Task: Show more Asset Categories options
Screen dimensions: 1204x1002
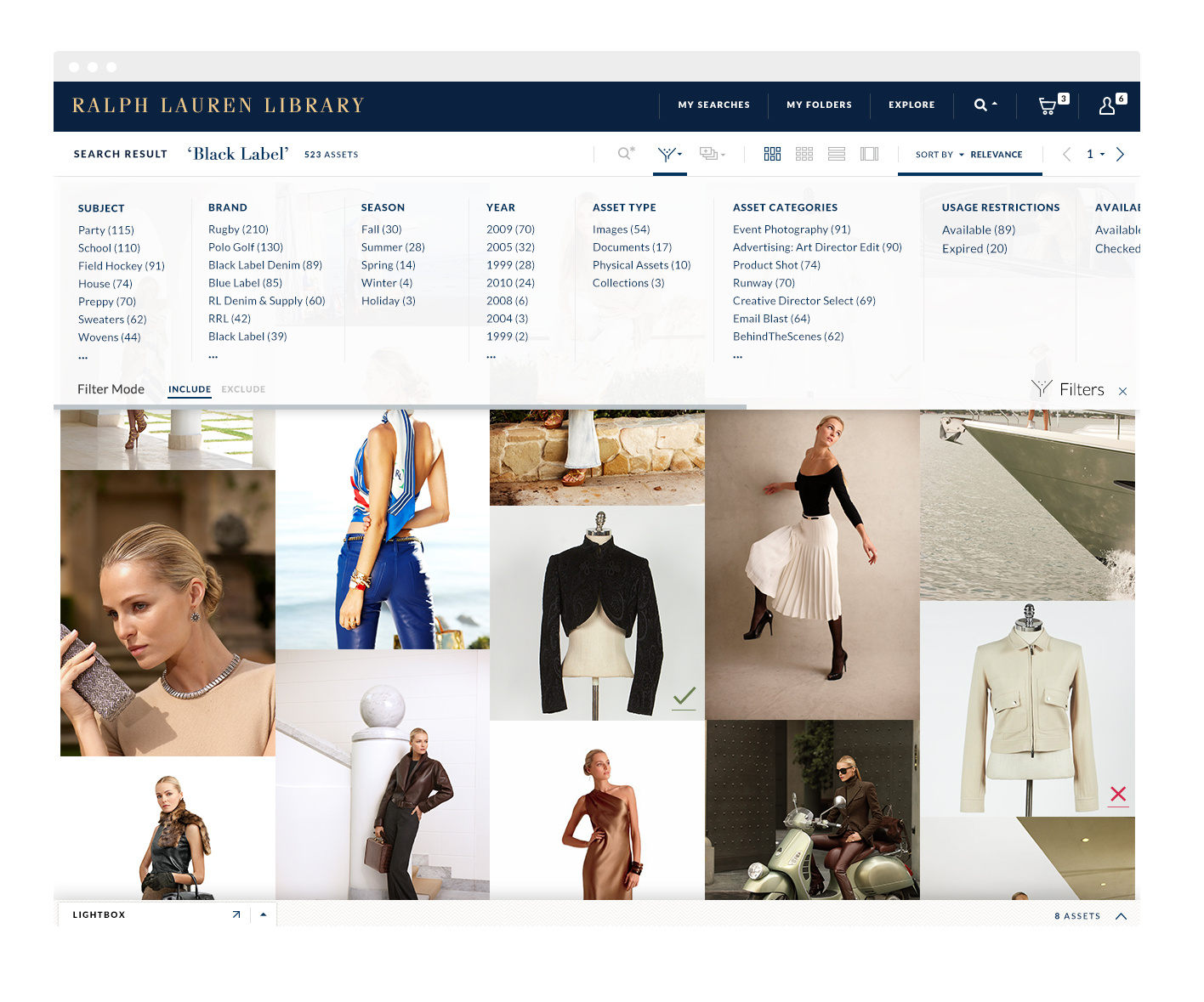Action: click(x=738, y=356)
